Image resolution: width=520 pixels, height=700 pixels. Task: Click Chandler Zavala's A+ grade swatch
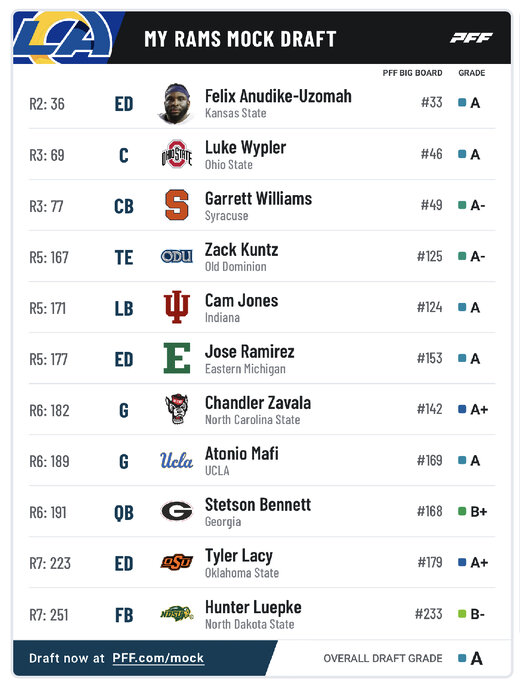[462, 409]
